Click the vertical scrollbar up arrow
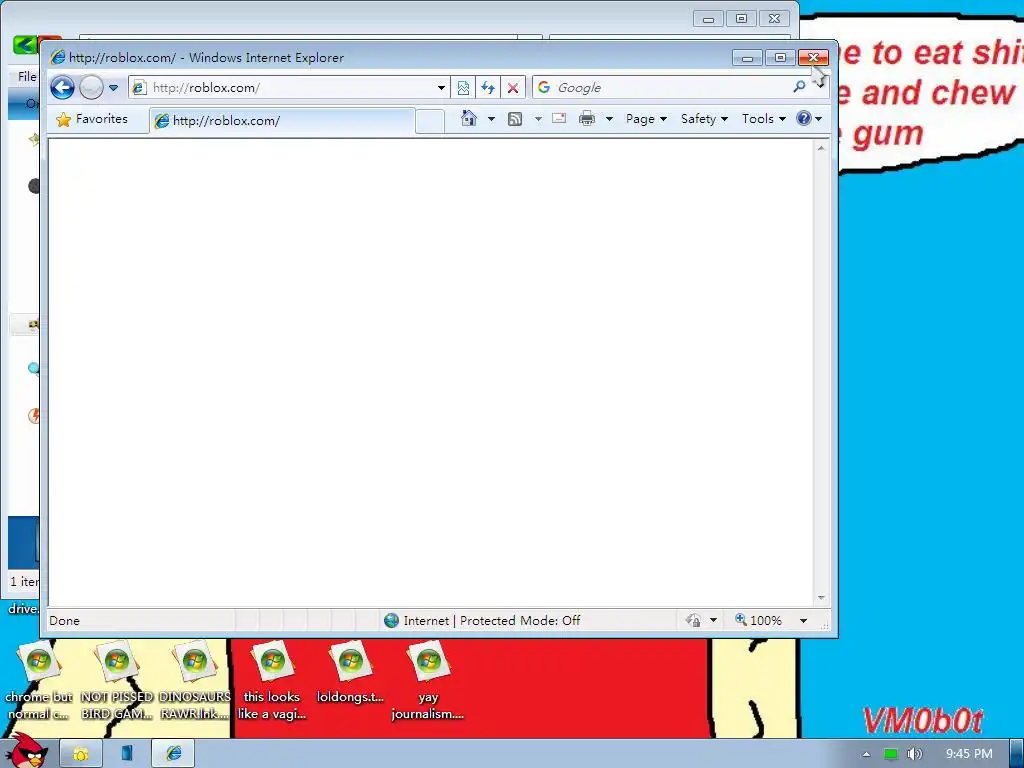The image size is (1024, 768). tap(821, 148)
